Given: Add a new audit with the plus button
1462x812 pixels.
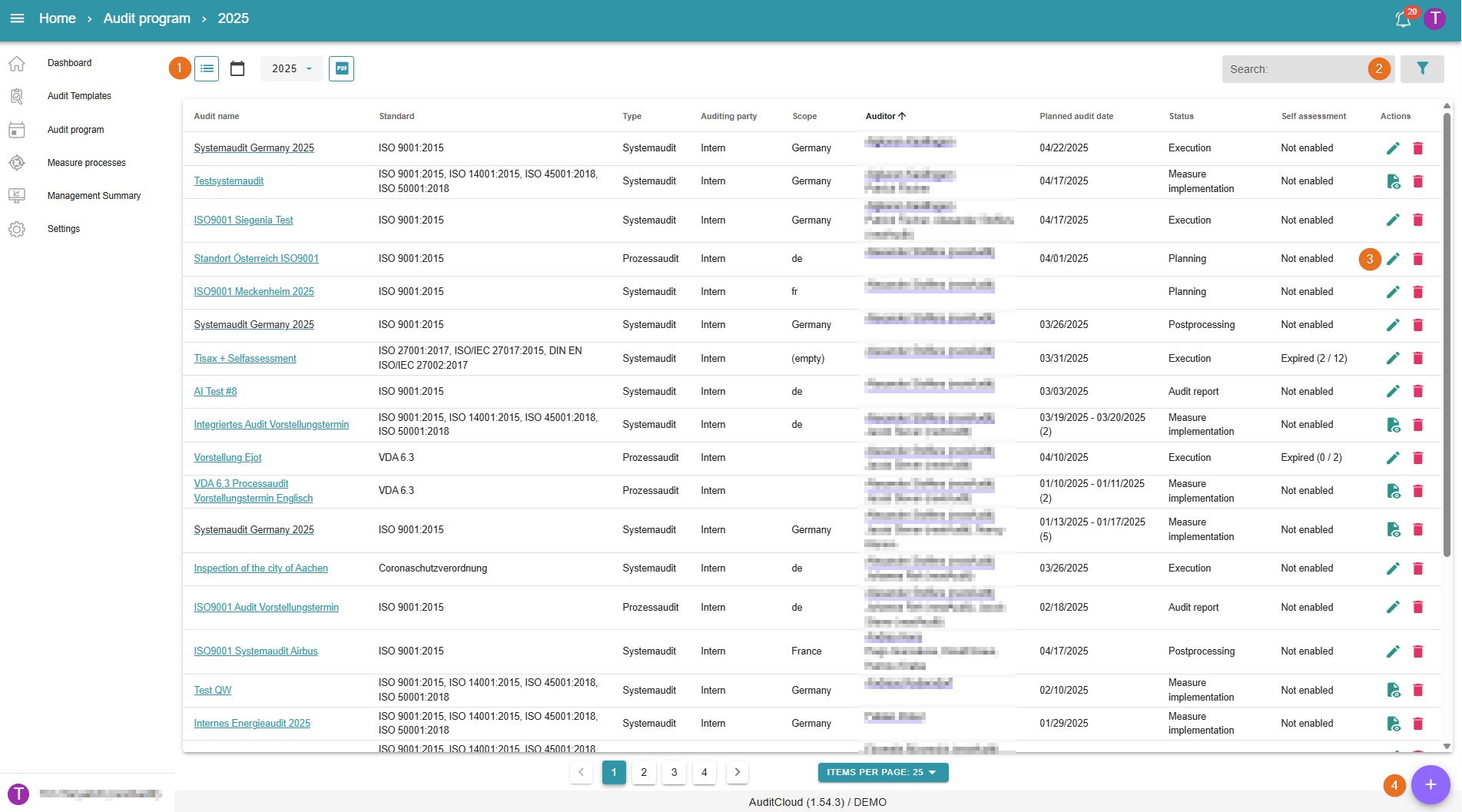Looking at the screenshot, I should (x=1430, y=784).
